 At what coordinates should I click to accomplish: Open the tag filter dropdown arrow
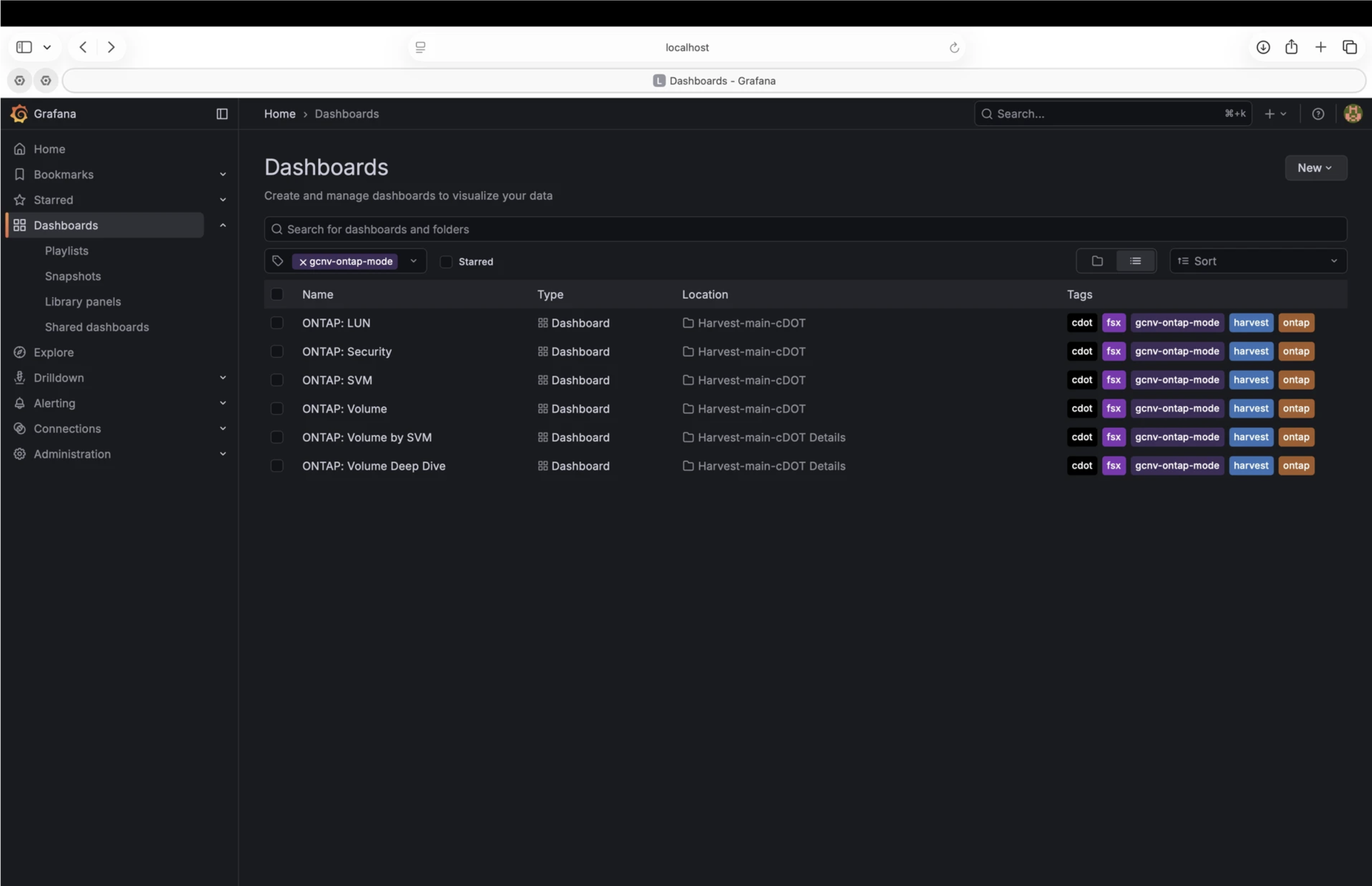click(x=413, y=261)
